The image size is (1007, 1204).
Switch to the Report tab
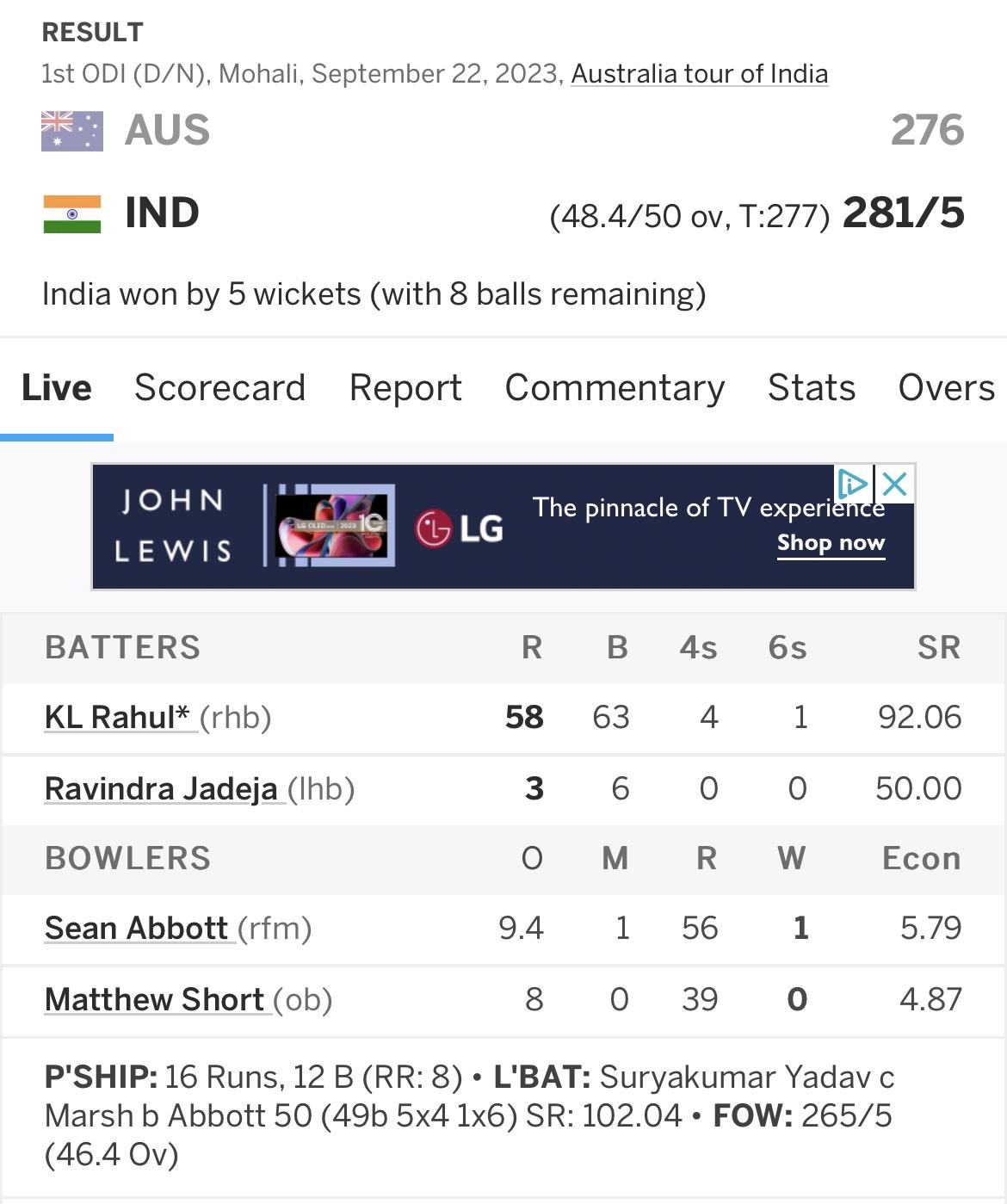pyautogui.click(x=405, y=388)
